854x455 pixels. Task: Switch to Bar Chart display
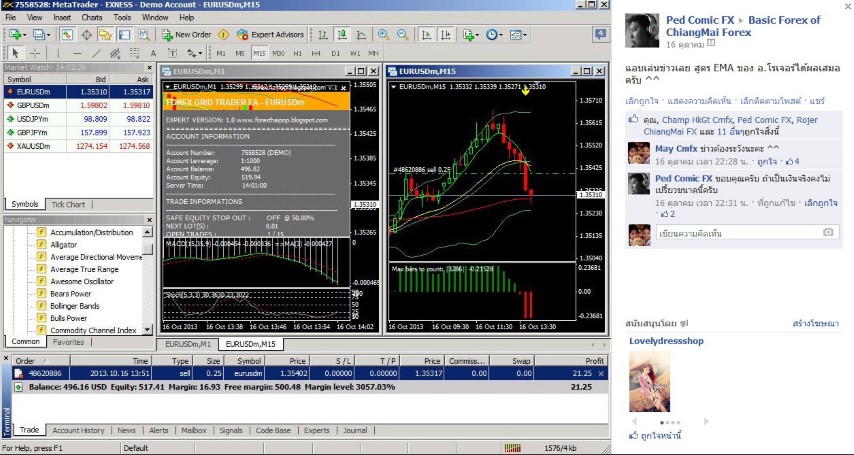323,34
